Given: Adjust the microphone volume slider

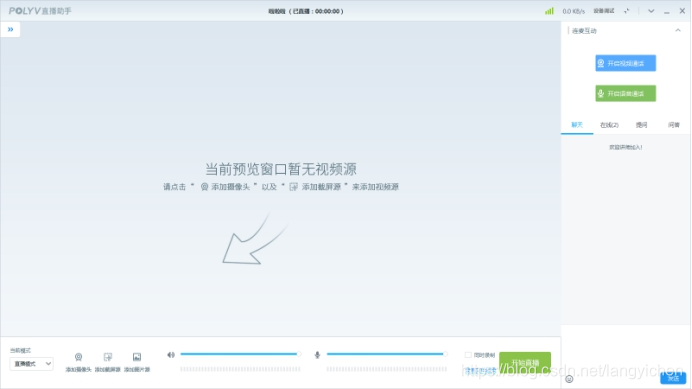Looking at the screenshot, I should (387, 354).
